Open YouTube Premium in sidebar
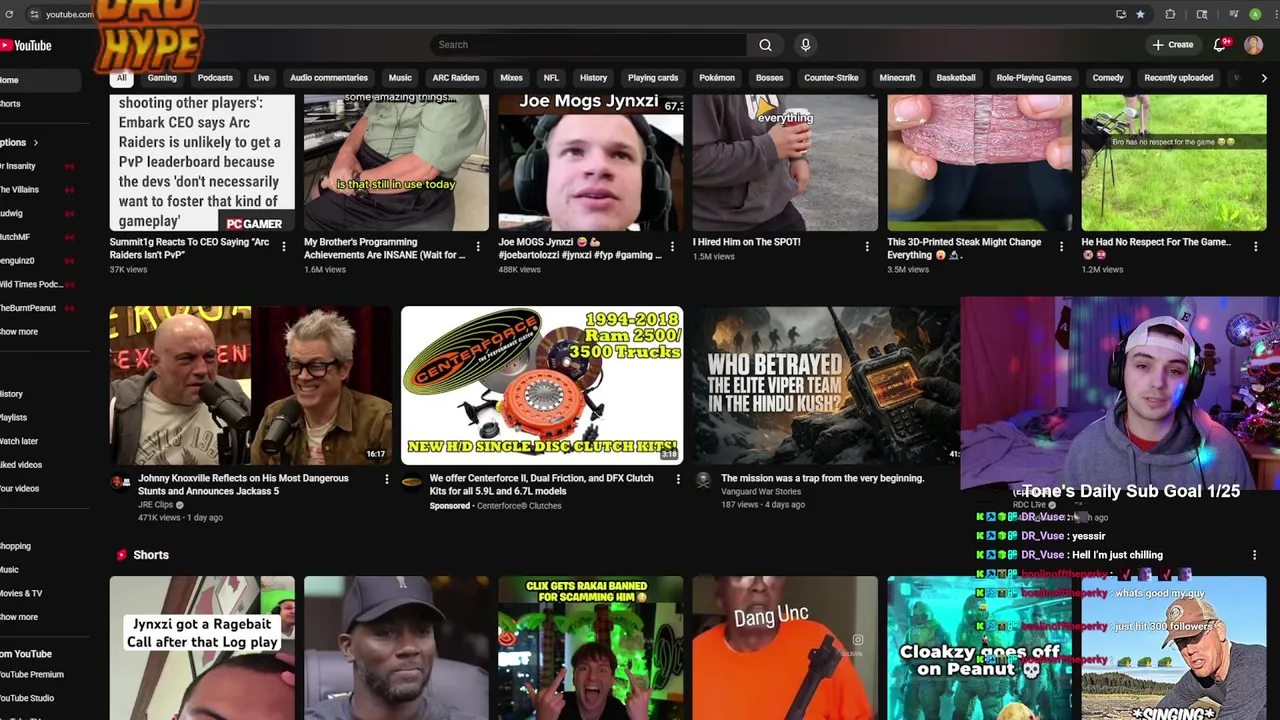The height and width of the screenshot is (720, 1280). [32, 674]
